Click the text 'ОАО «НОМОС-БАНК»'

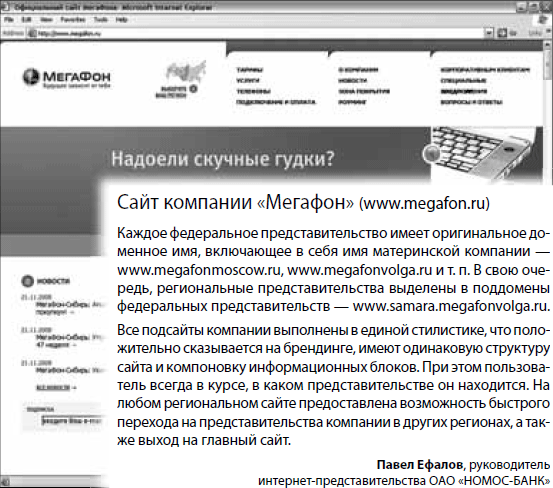pos(490,481)
